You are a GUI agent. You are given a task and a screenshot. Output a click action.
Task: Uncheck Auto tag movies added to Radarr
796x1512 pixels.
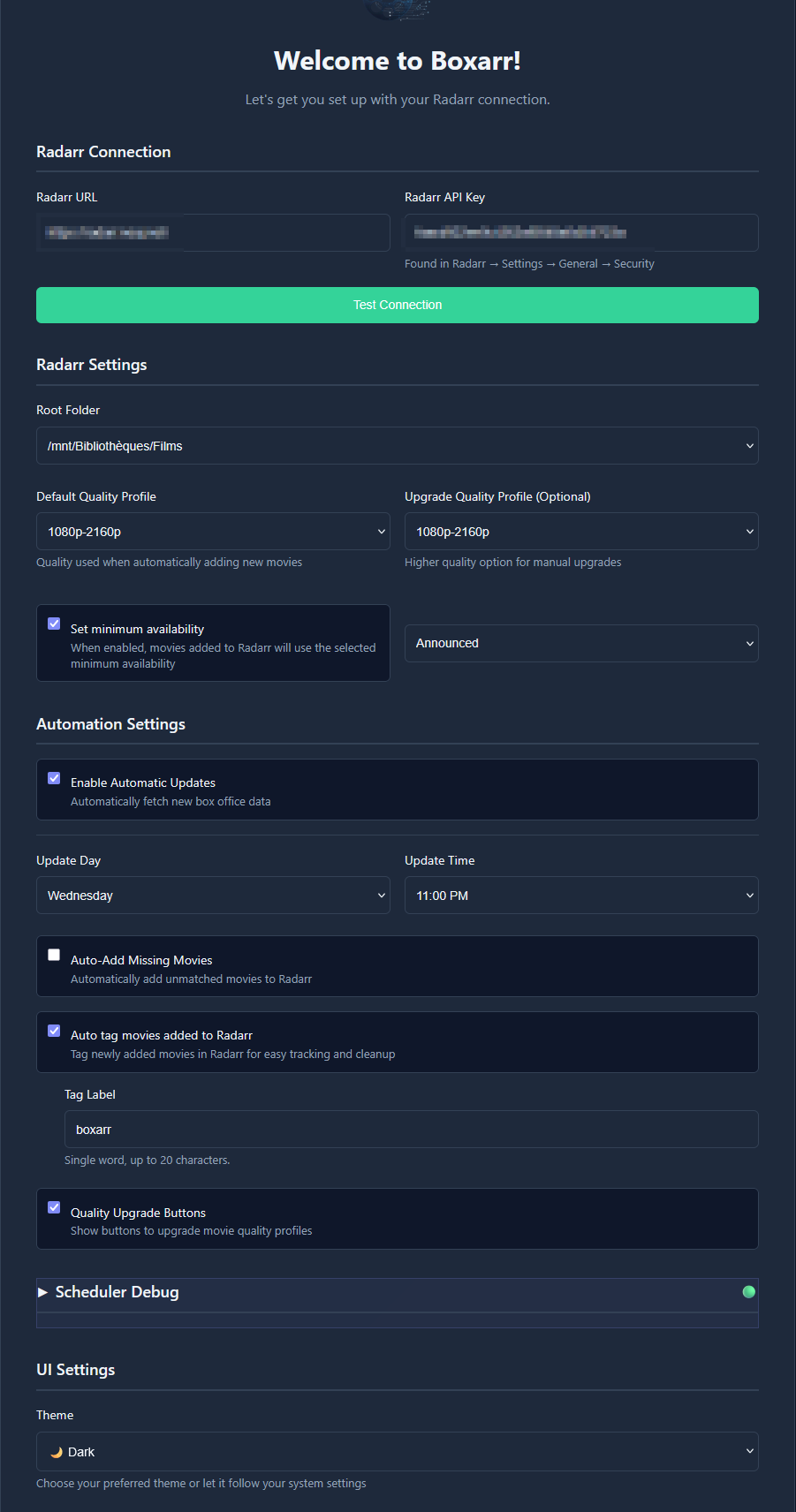[54, 1031]
